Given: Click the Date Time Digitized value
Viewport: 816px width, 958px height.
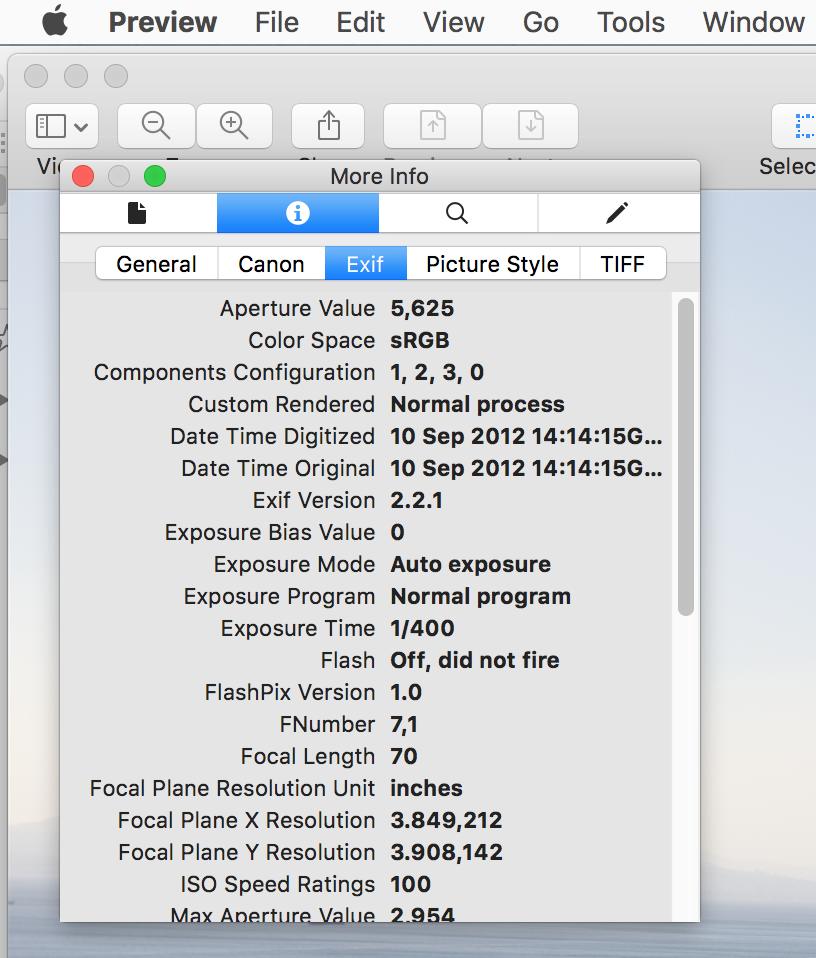Looking at the screenshot, I should coord(526,436).
